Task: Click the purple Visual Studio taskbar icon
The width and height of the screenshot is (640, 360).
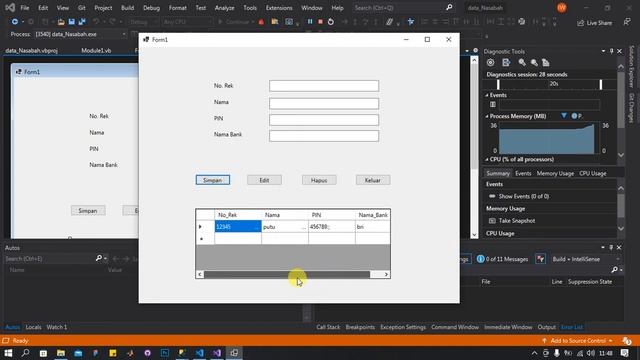Action: 217,353
